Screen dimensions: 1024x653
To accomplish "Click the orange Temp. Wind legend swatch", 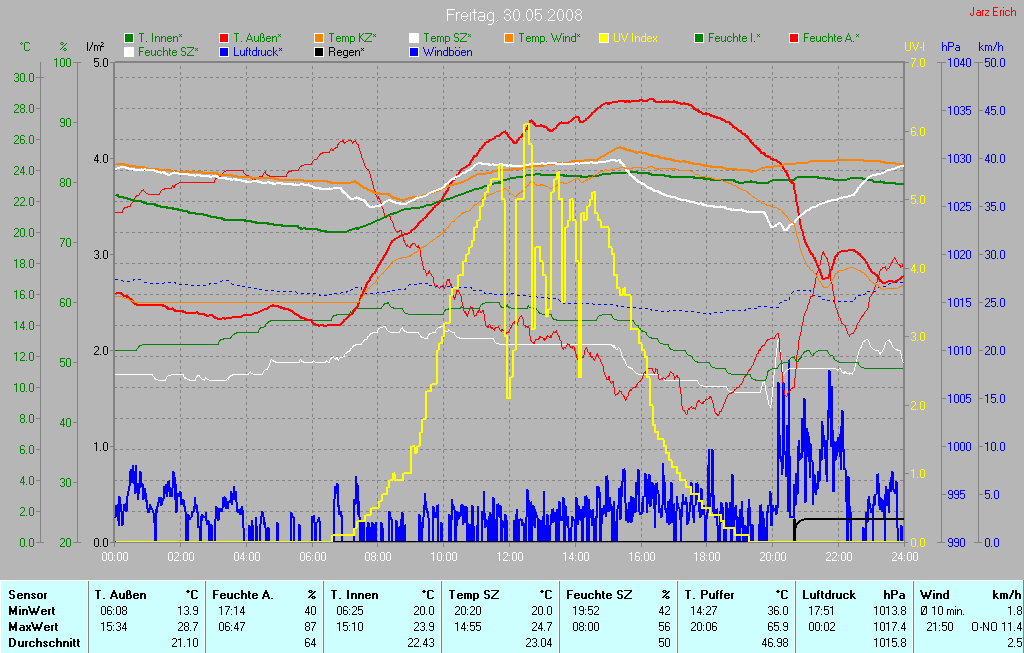I will [509, 39].
